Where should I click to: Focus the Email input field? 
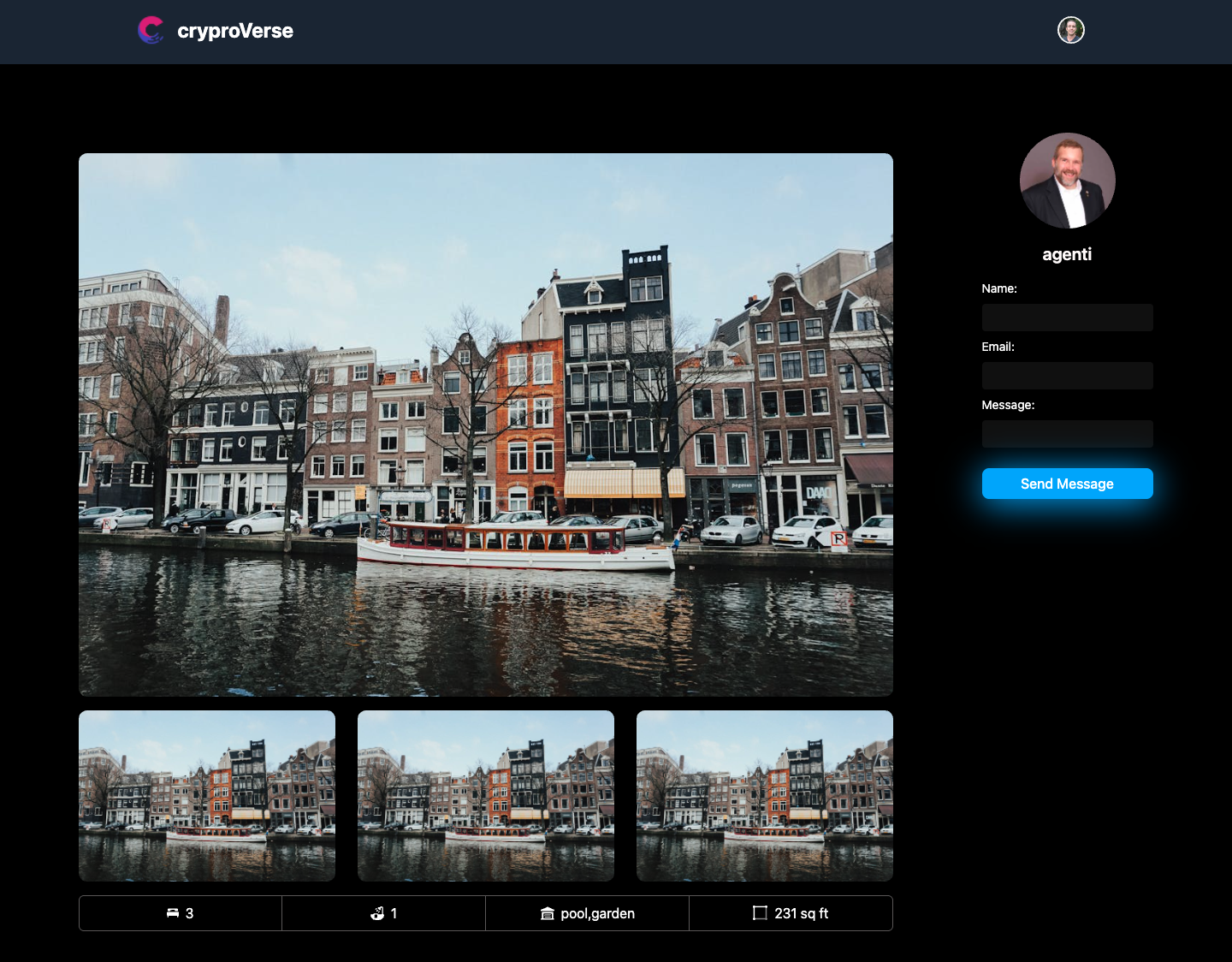1068,376
